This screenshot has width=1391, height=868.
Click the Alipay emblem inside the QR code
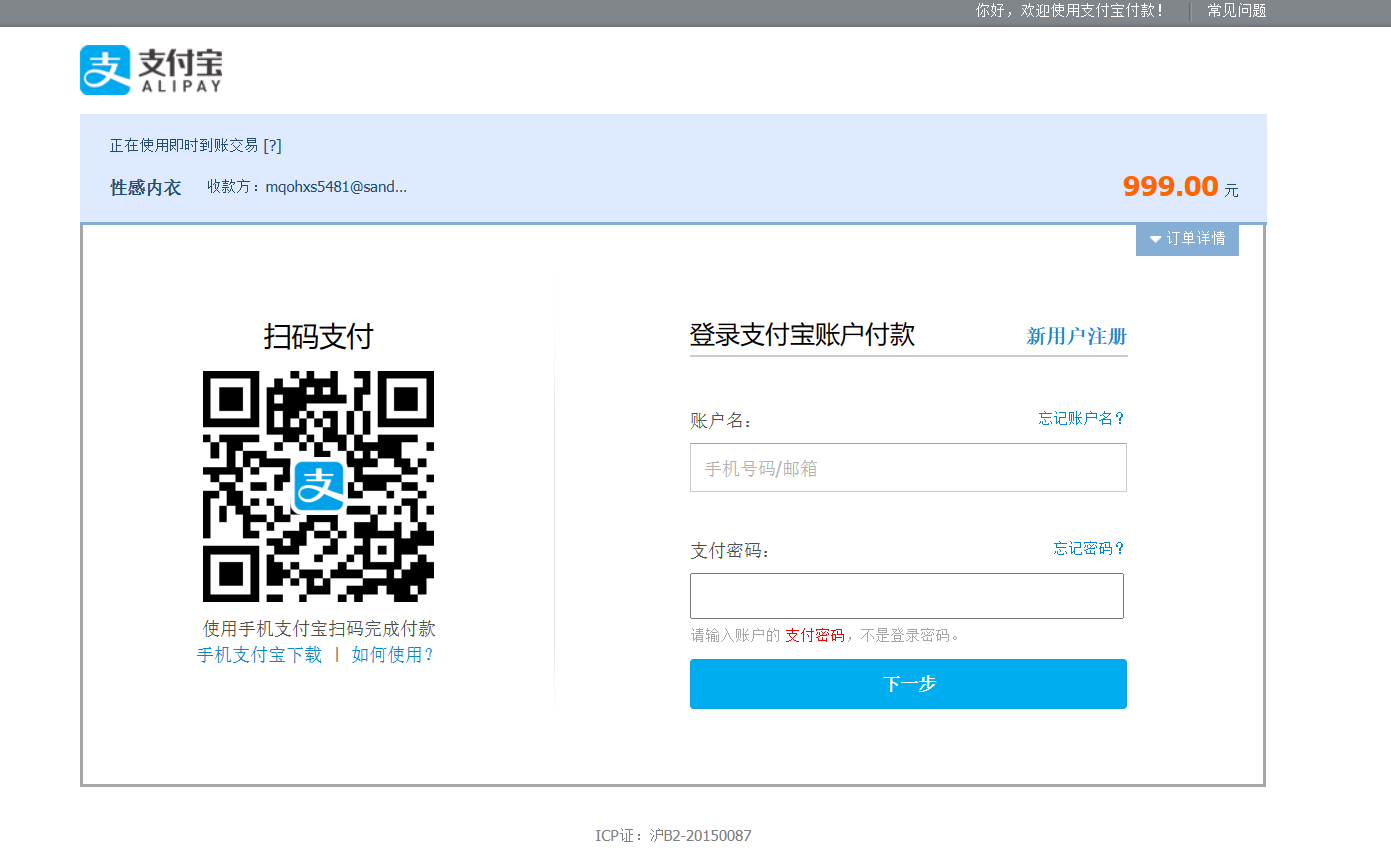point(318,486)
